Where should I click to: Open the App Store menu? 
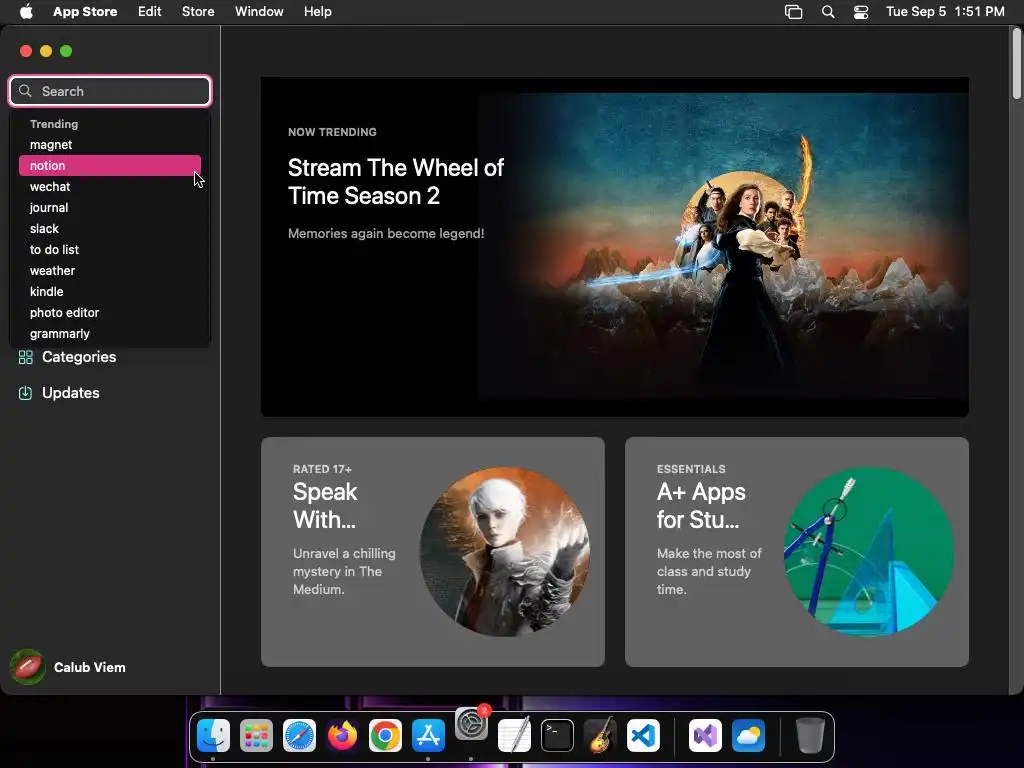[85, 11]
